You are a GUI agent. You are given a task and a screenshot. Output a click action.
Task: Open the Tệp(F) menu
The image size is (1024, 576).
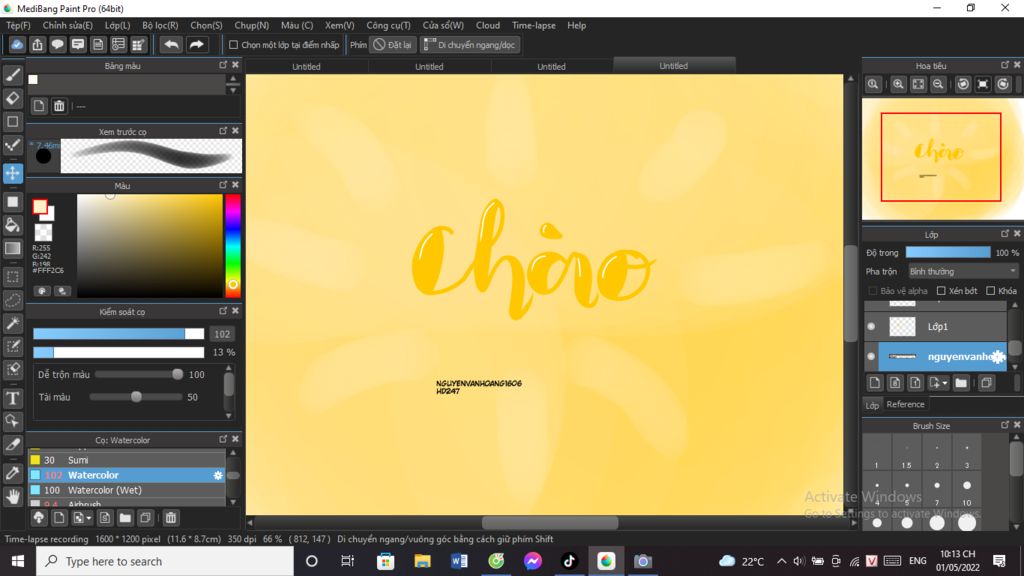[18, 25]
